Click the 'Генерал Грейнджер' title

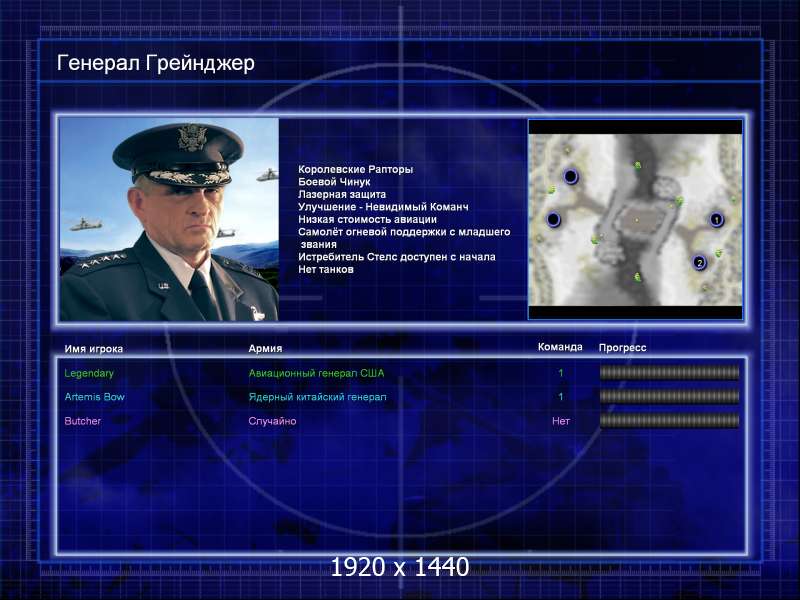coord(156,64)
